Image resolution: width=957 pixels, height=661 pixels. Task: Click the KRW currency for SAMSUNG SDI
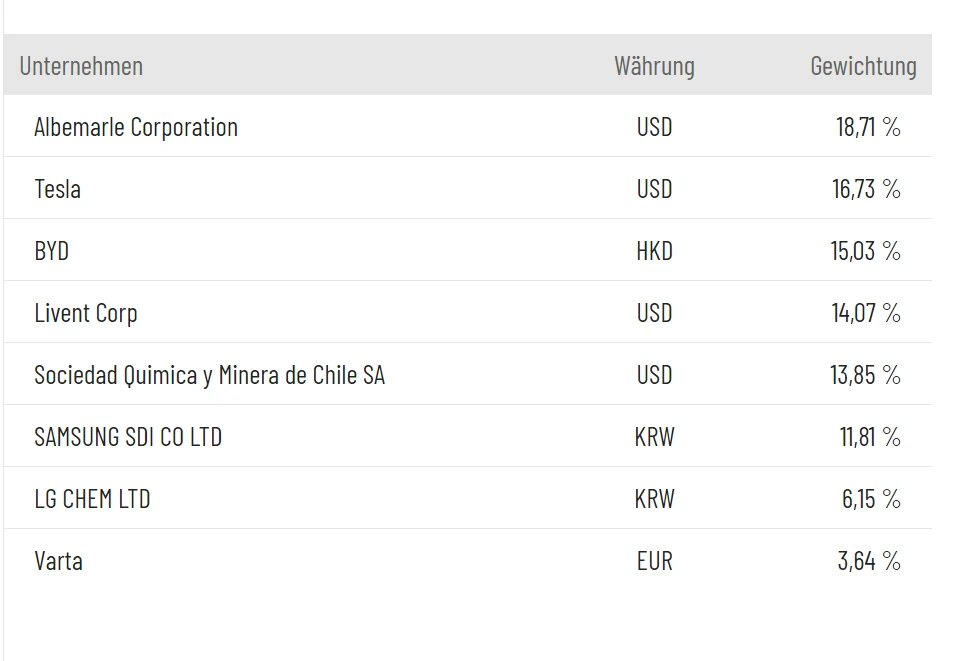pyautogui.click(x=654, y=437)
